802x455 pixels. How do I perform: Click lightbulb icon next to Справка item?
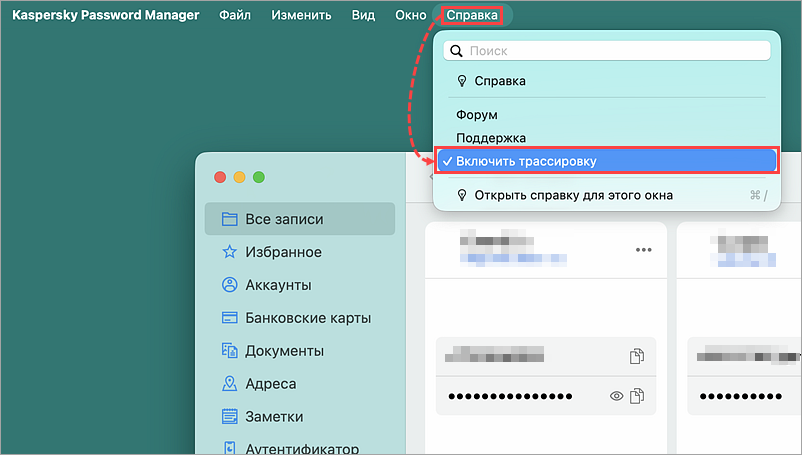click(x=462, y=81)
